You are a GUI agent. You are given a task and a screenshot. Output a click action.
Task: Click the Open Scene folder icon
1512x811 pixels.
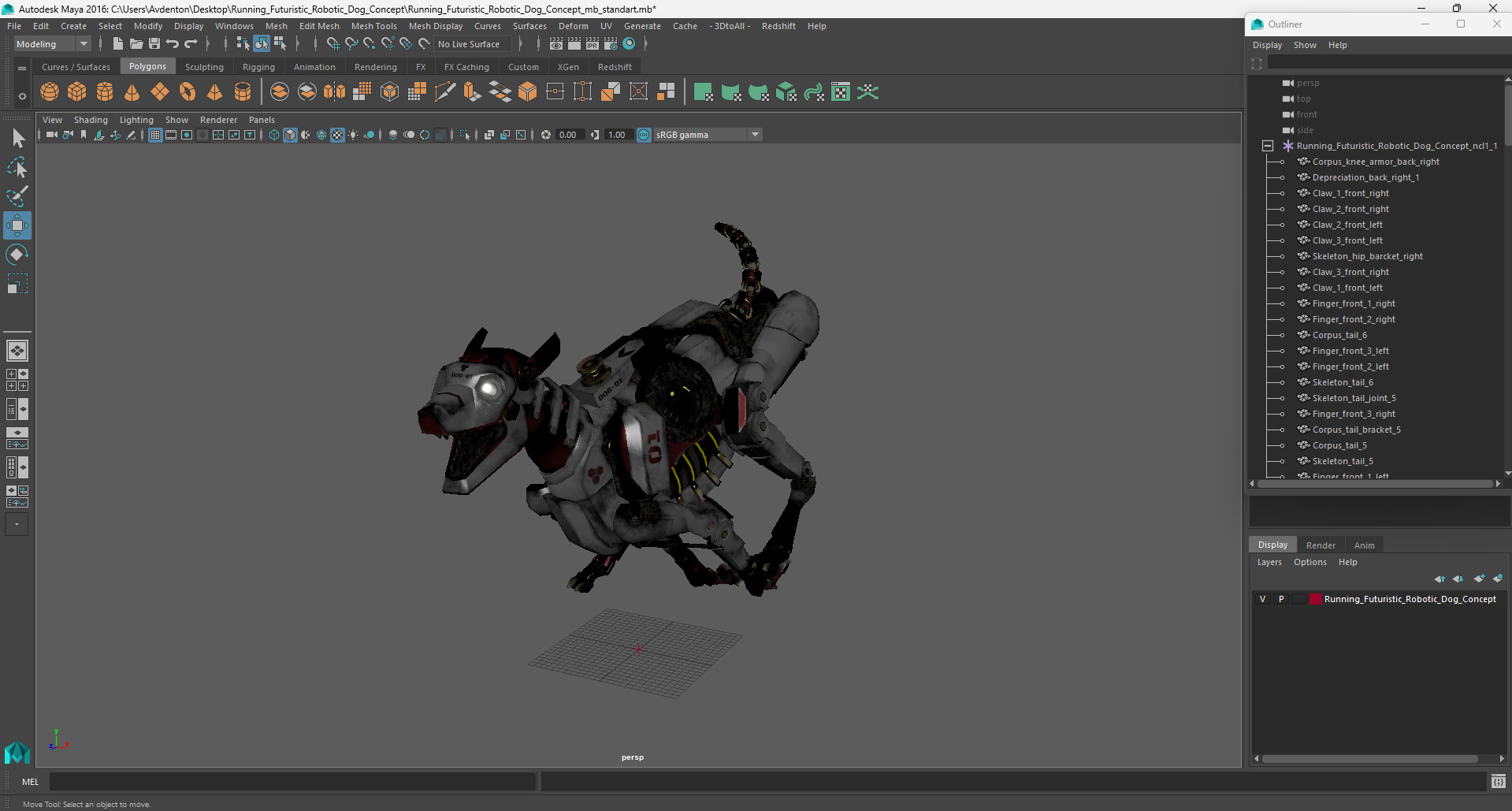136,44
